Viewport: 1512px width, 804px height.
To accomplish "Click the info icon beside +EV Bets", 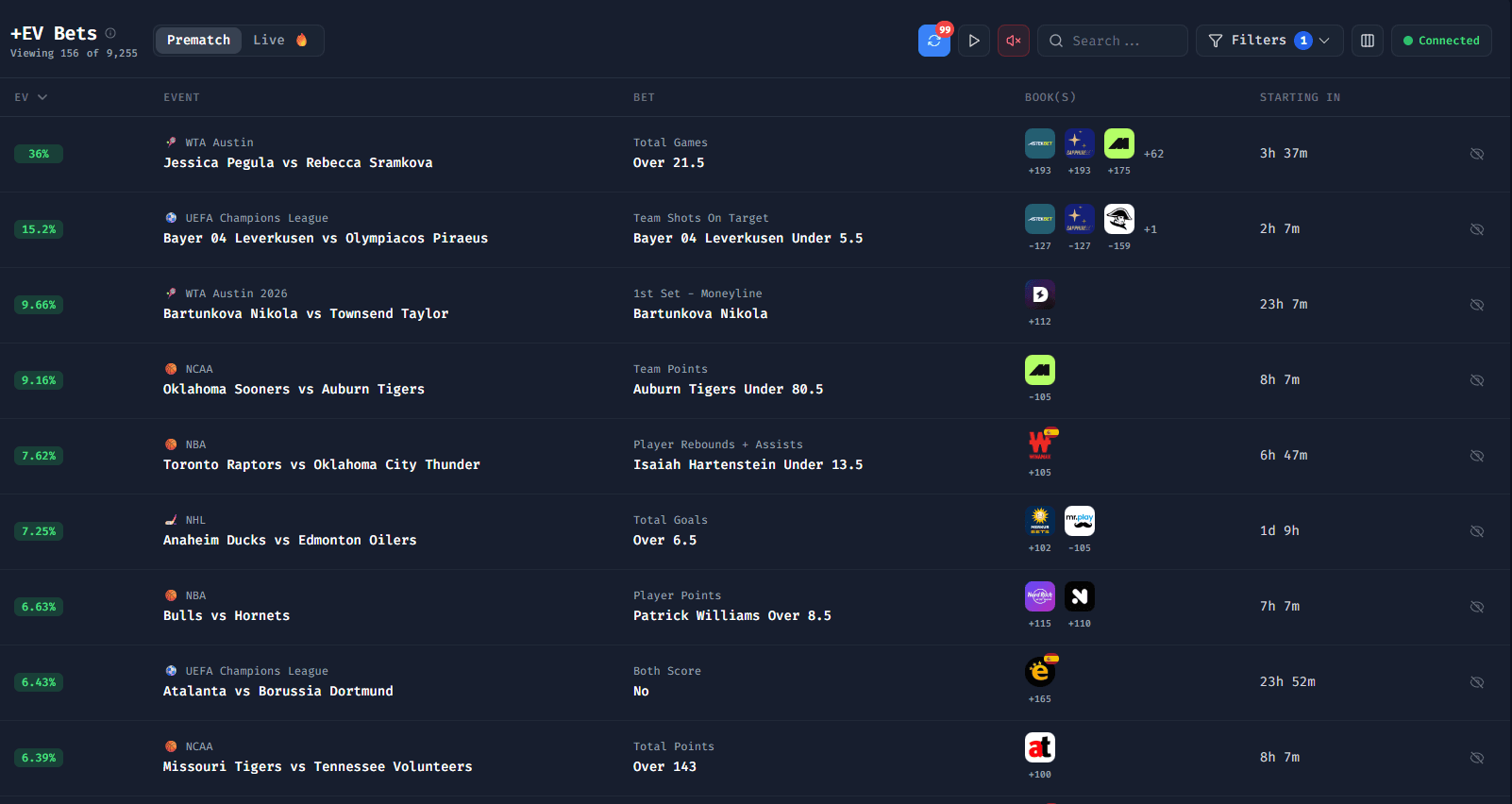I will click(x=110, y=33).
